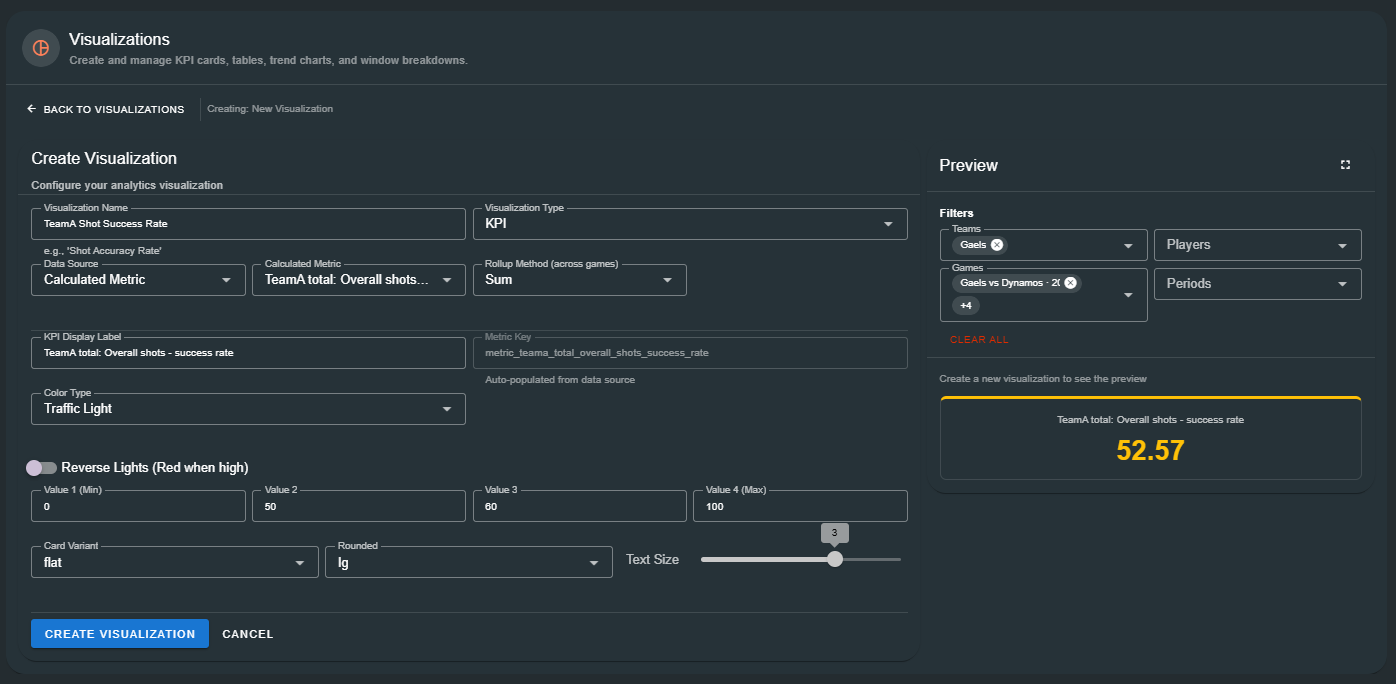Viewport: 1396px width, 684px height.
Task: Expand the preview to fullscreen
Action: (1345, 165)
